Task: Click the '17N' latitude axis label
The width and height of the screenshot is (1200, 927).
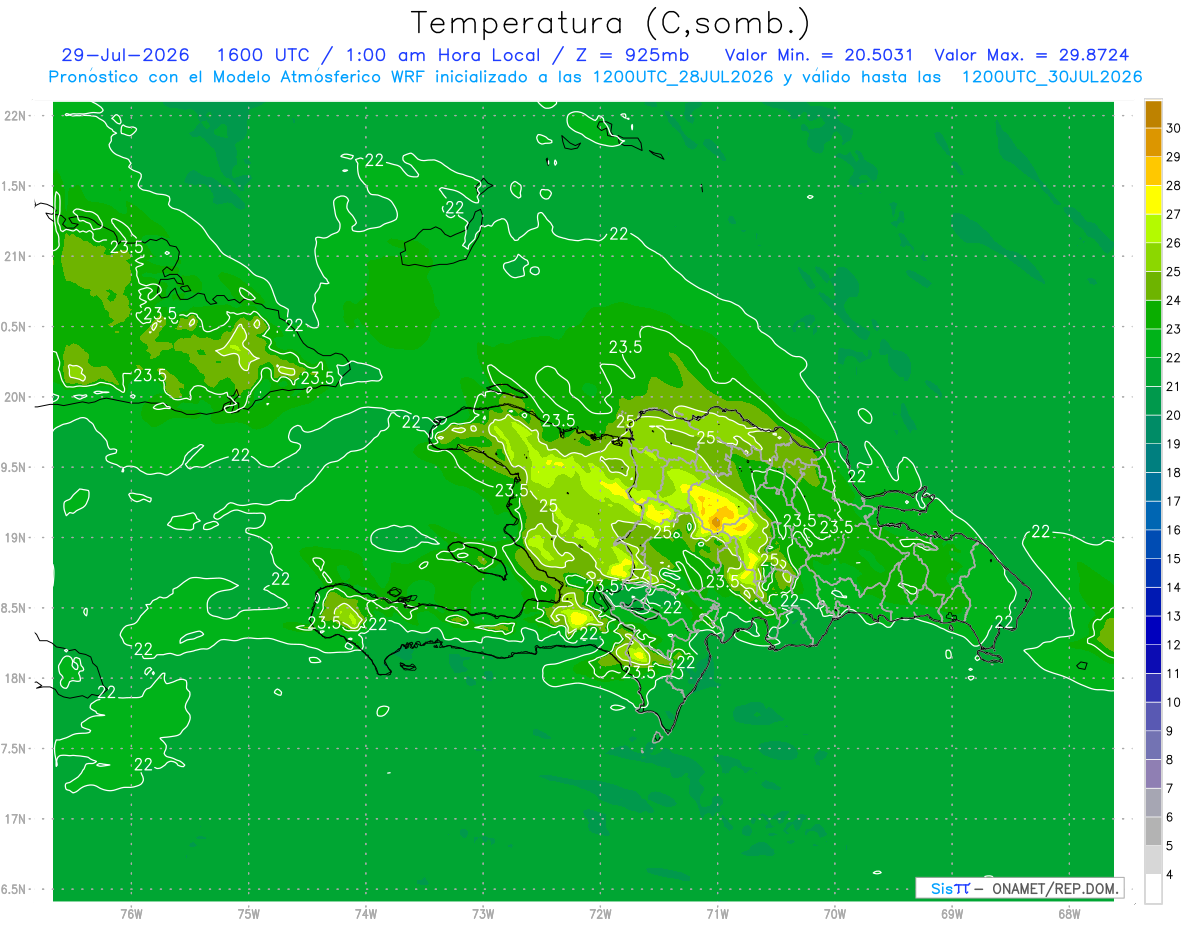Action: click(17, 819)
